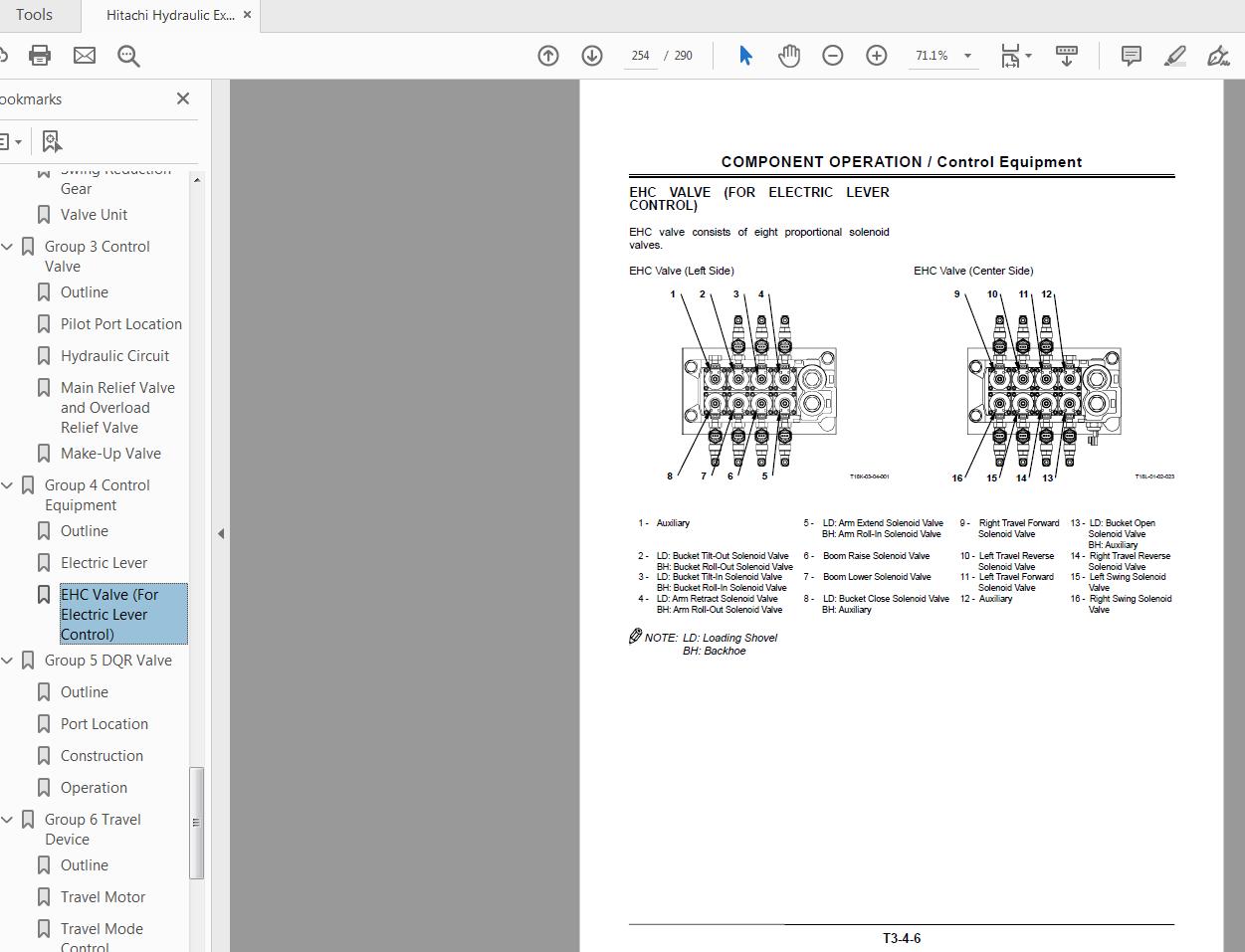The image size is (1245, 952).
Task: Open Outline bookmark under Group 5
Action: [x=85, y=692]
